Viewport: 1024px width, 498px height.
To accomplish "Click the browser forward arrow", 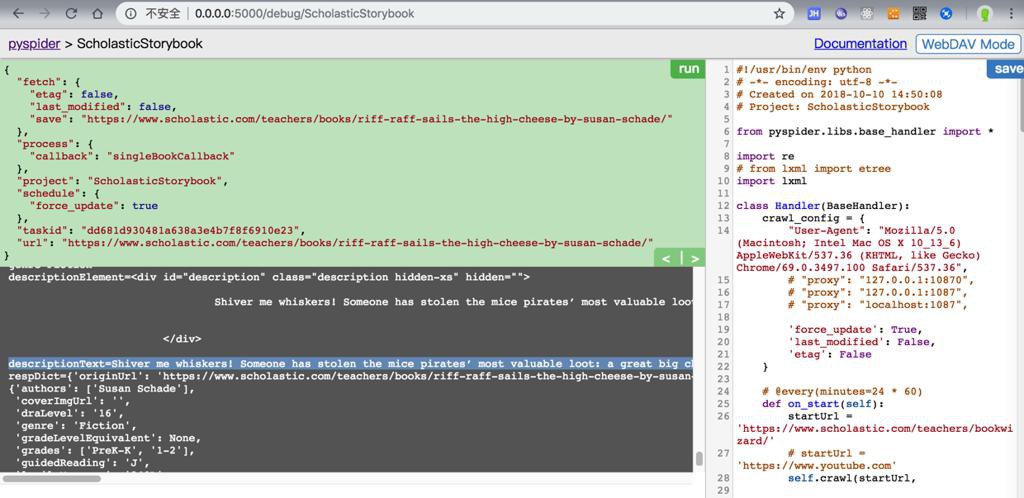I will [44, 13].
